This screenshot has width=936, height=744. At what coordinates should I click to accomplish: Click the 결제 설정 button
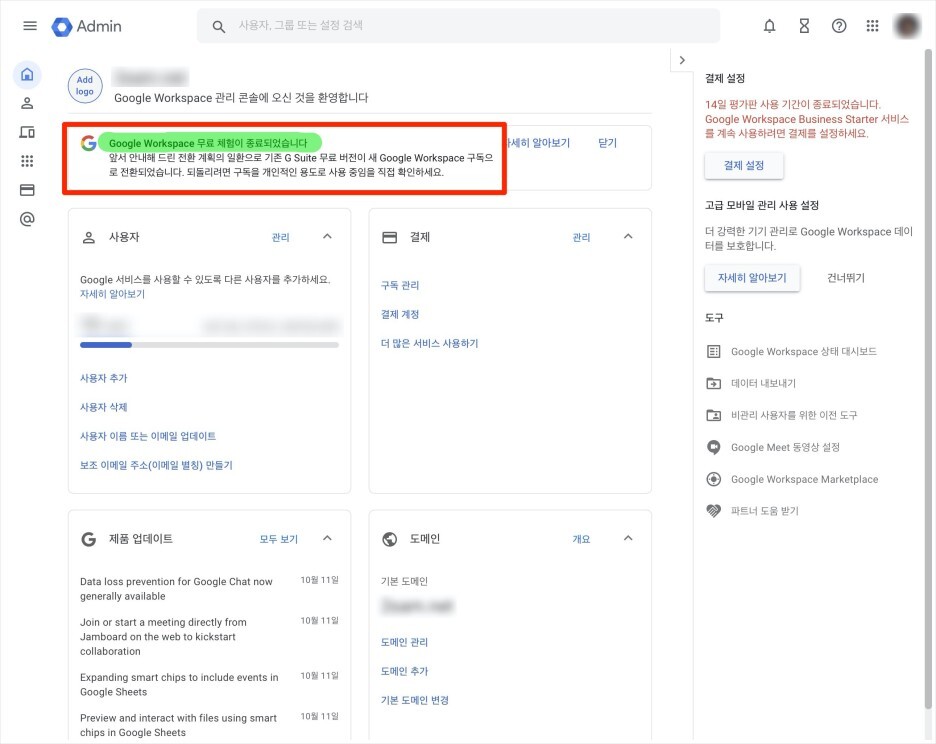click(x=744, y=165)
